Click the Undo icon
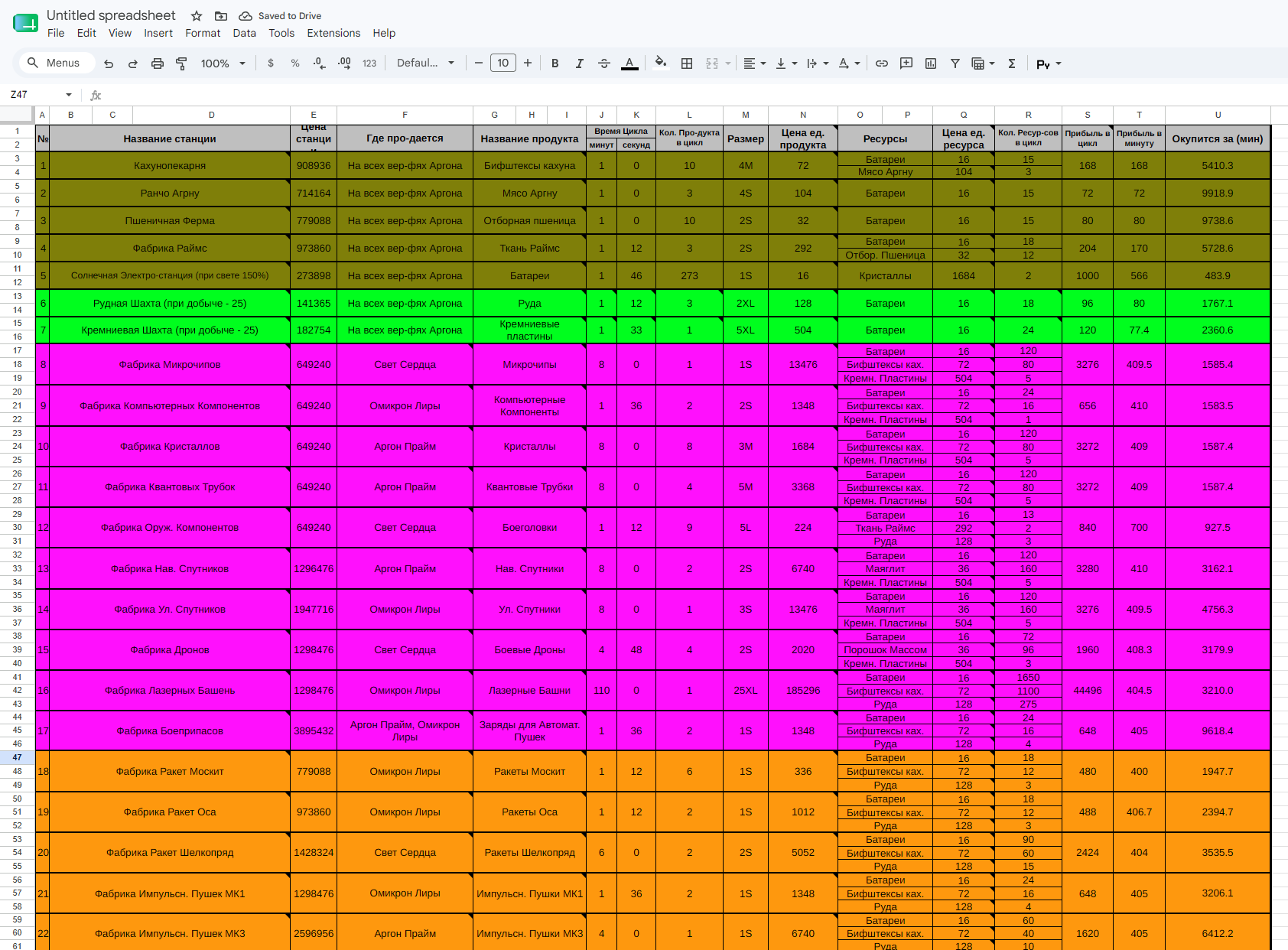The width and height of the screenshot is (1288, 950). [x=109, y=63]
